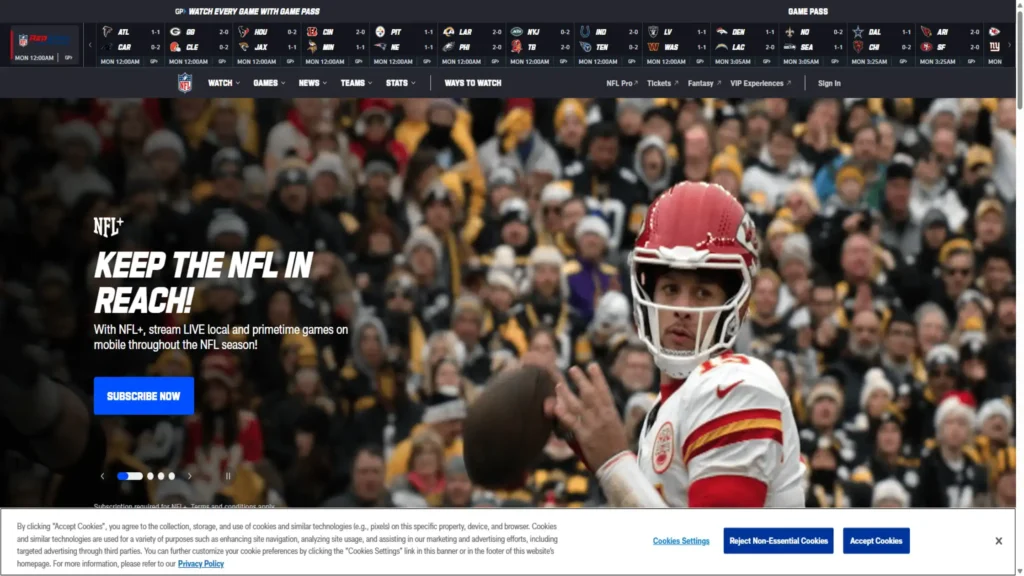This screenshot has width=1024, height=576.
Task: Close the cookie consent banner
Action: 998,541
